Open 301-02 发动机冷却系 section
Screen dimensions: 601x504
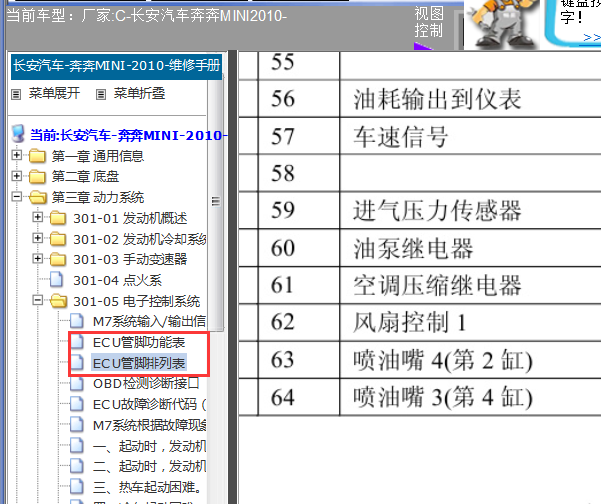click(140, 239)
